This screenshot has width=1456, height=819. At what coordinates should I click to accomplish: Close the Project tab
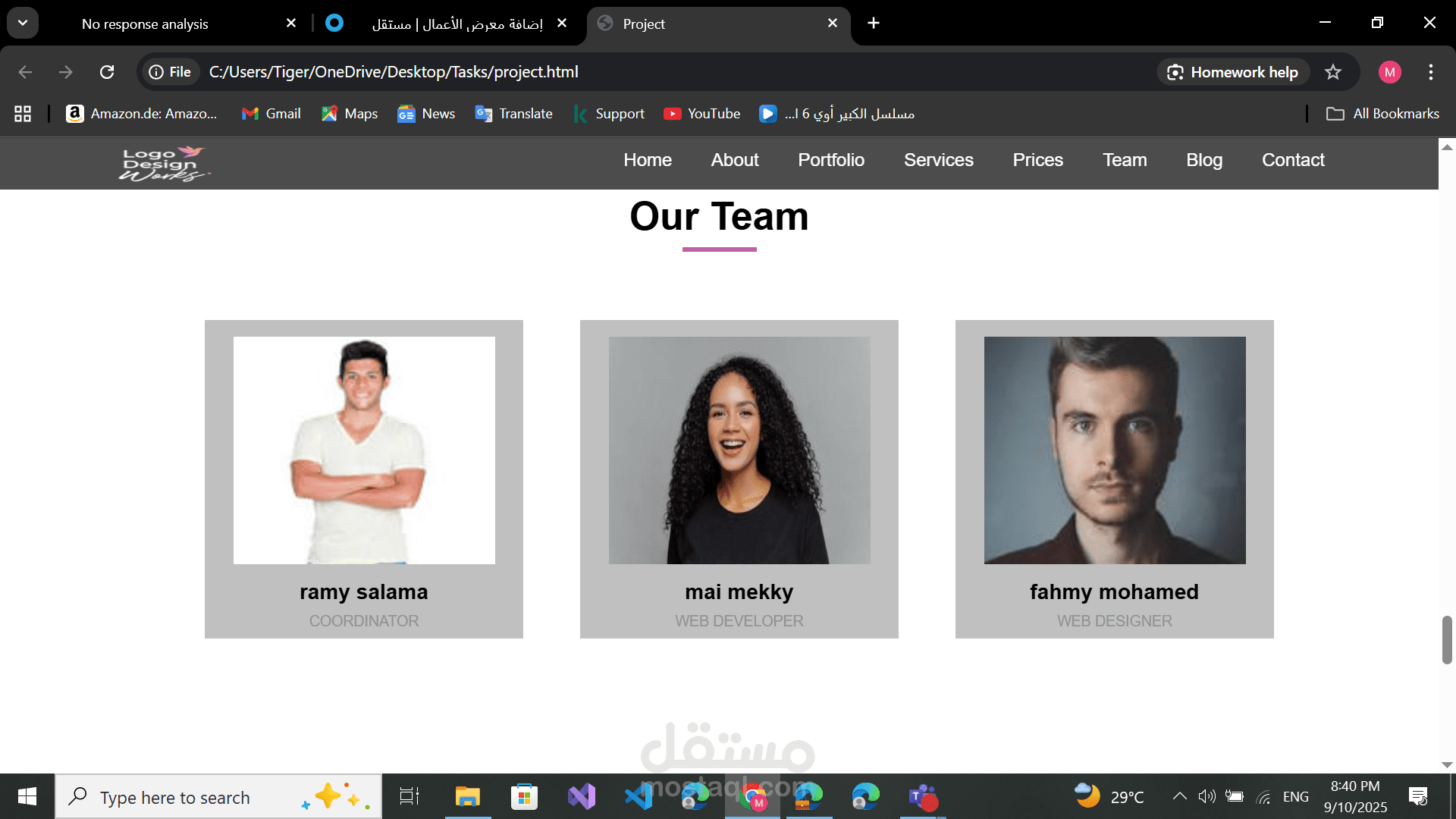833,24
